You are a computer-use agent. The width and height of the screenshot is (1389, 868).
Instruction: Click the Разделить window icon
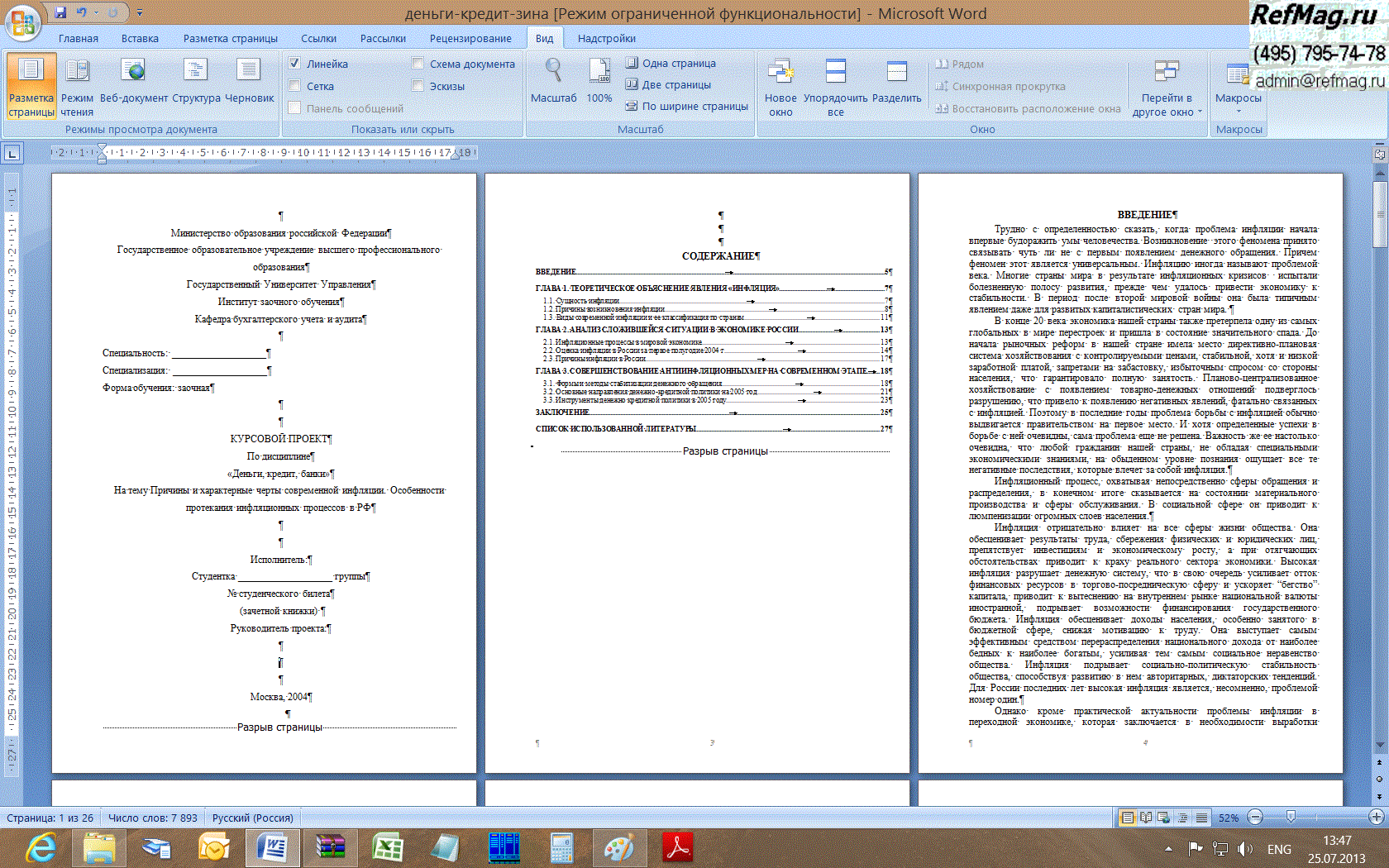pos(896,72)
